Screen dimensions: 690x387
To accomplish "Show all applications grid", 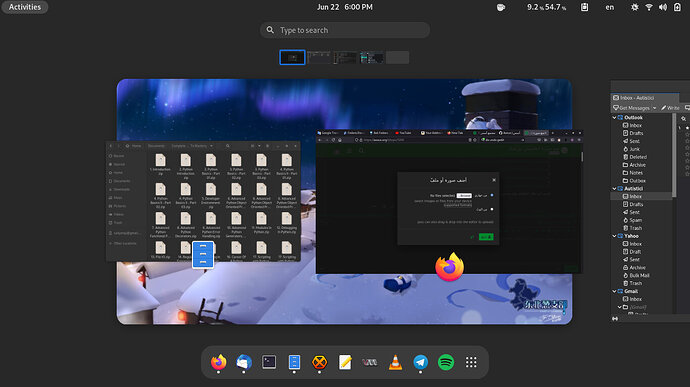I will (x=471, y=362).
